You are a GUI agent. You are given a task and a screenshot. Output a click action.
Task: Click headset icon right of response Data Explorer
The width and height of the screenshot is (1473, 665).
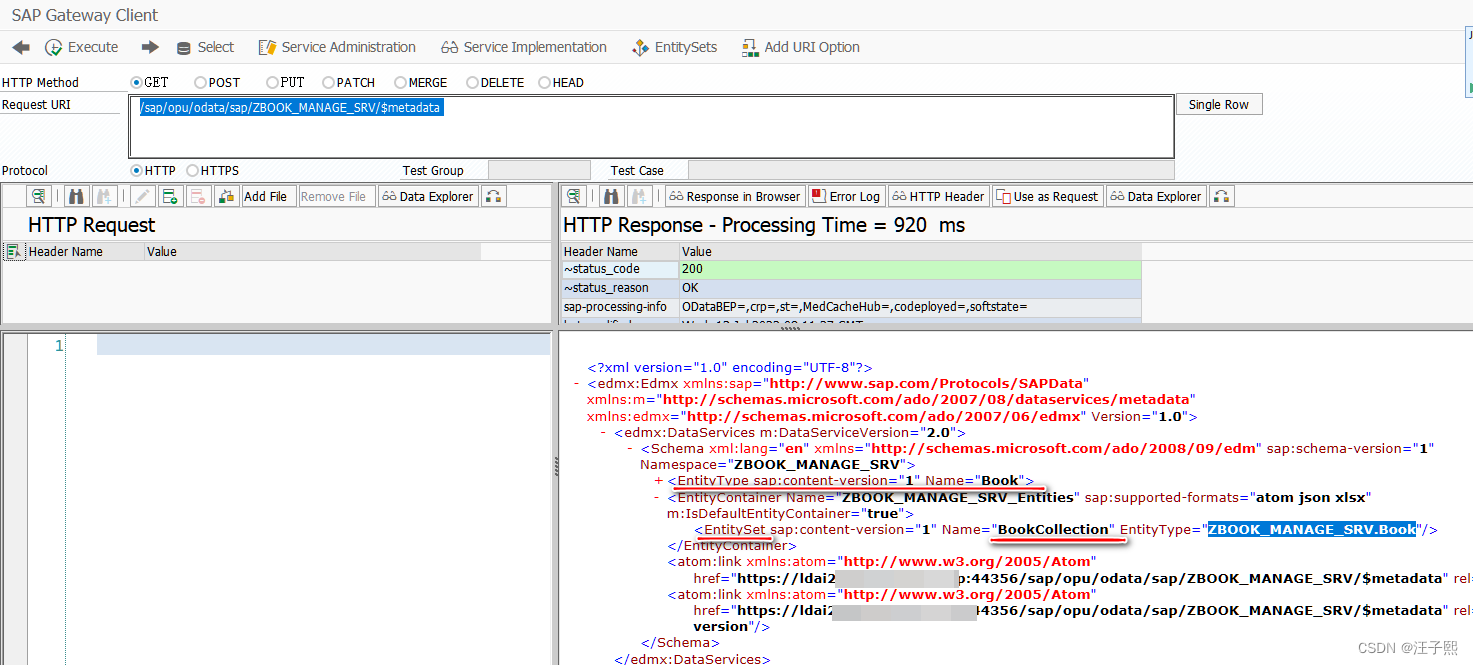[1221, 196]
